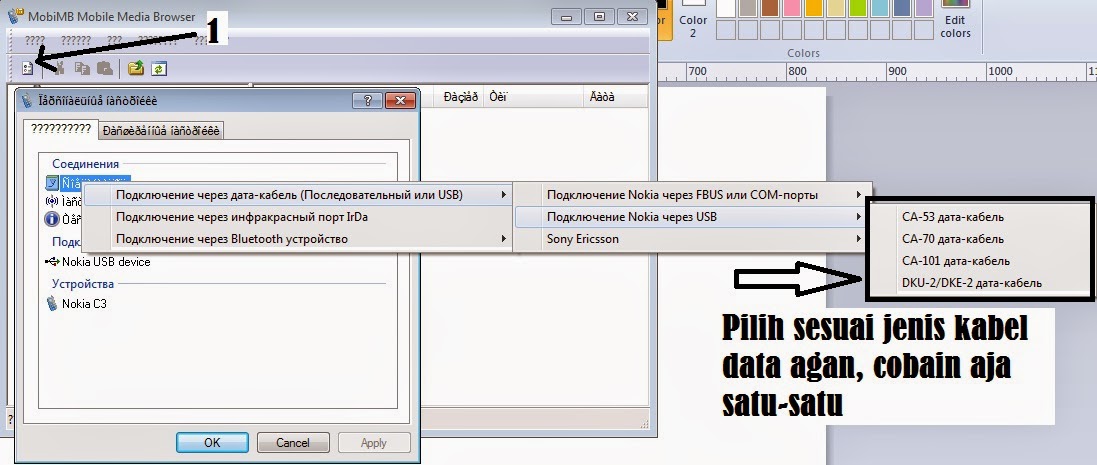This screenshot has height=465, width=1097.
Task: Choose Подключение через Bluetooth устройство
Action: (297, 239)
